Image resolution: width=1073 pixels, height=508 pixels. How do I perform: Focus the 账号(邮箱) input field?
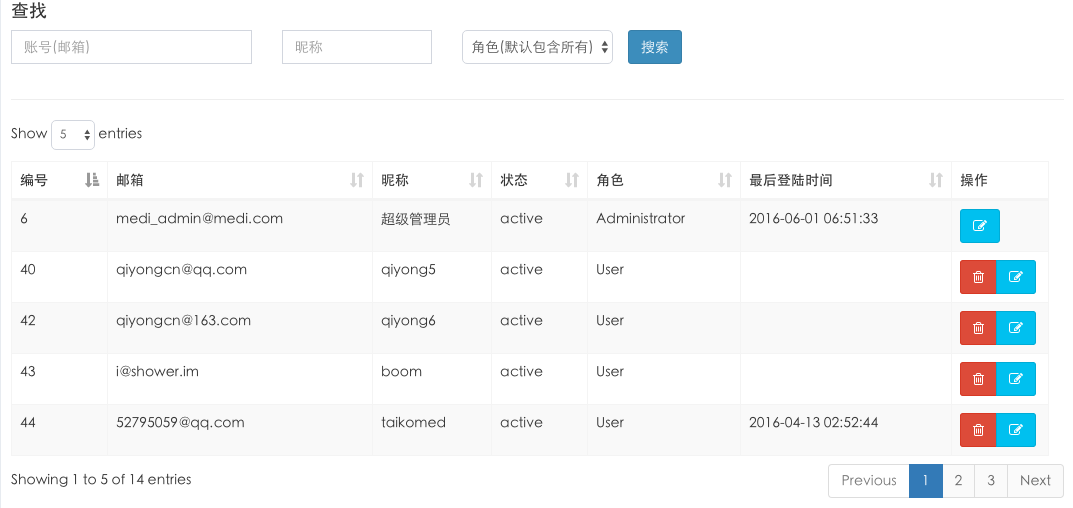tap(131, 47)
